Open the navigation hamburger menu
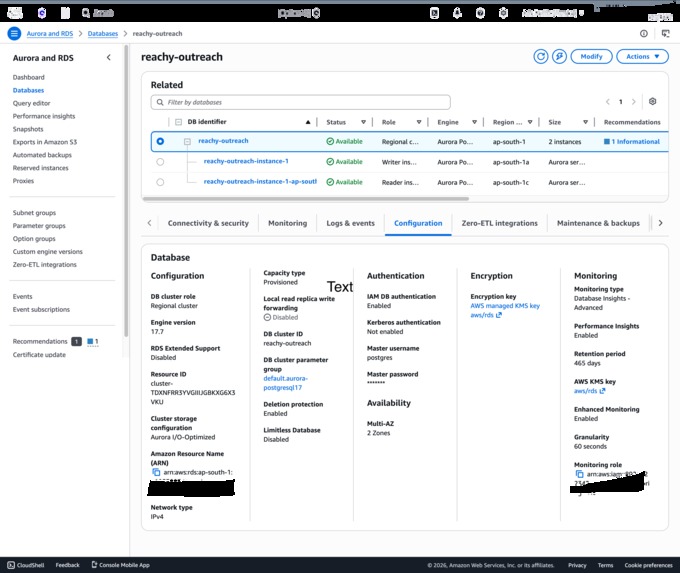 (14, 33)
